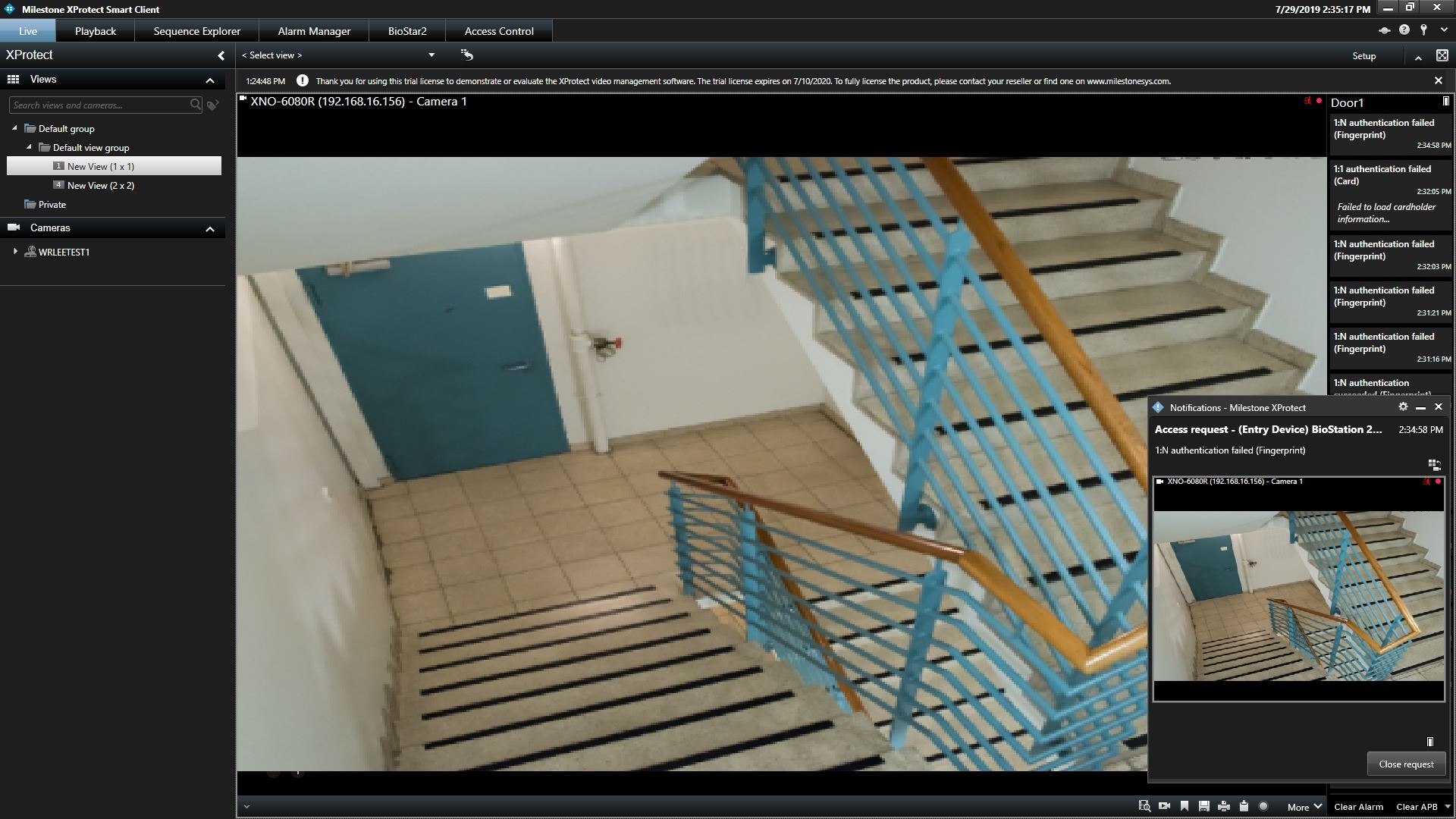Click the notification camera preview thumbnail
The height and width of the screenshot is (819, 1456).
coord(1298,589)
